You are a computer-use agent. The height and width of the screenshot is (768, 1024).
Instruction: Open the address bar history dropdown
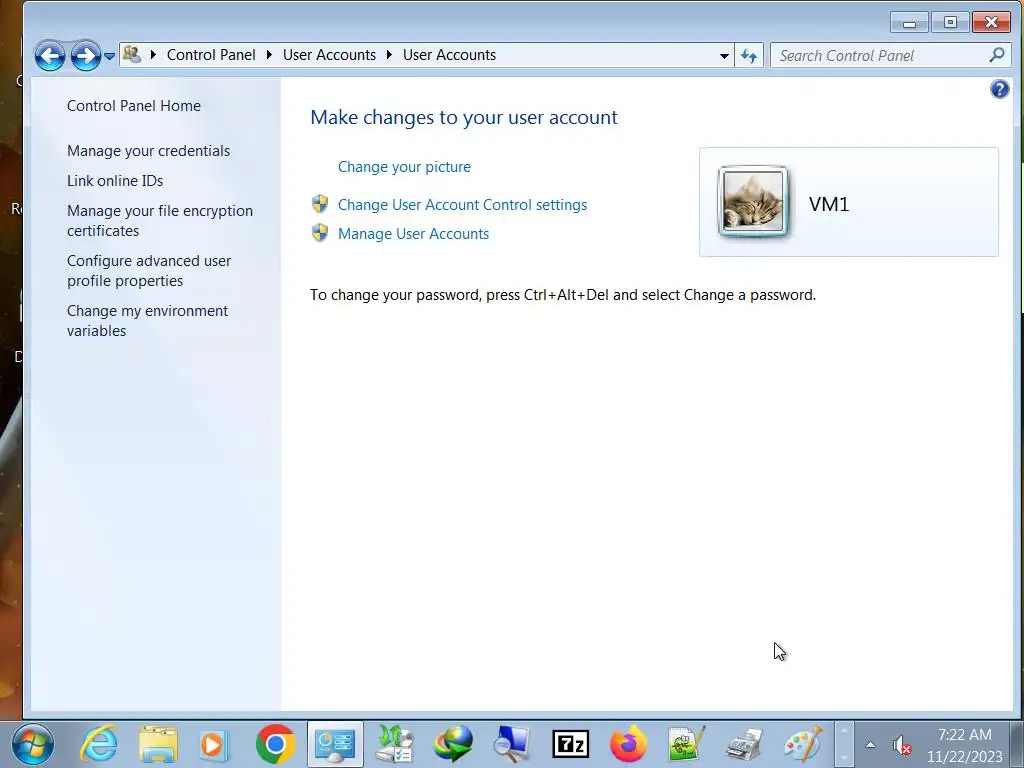point(724,56)
